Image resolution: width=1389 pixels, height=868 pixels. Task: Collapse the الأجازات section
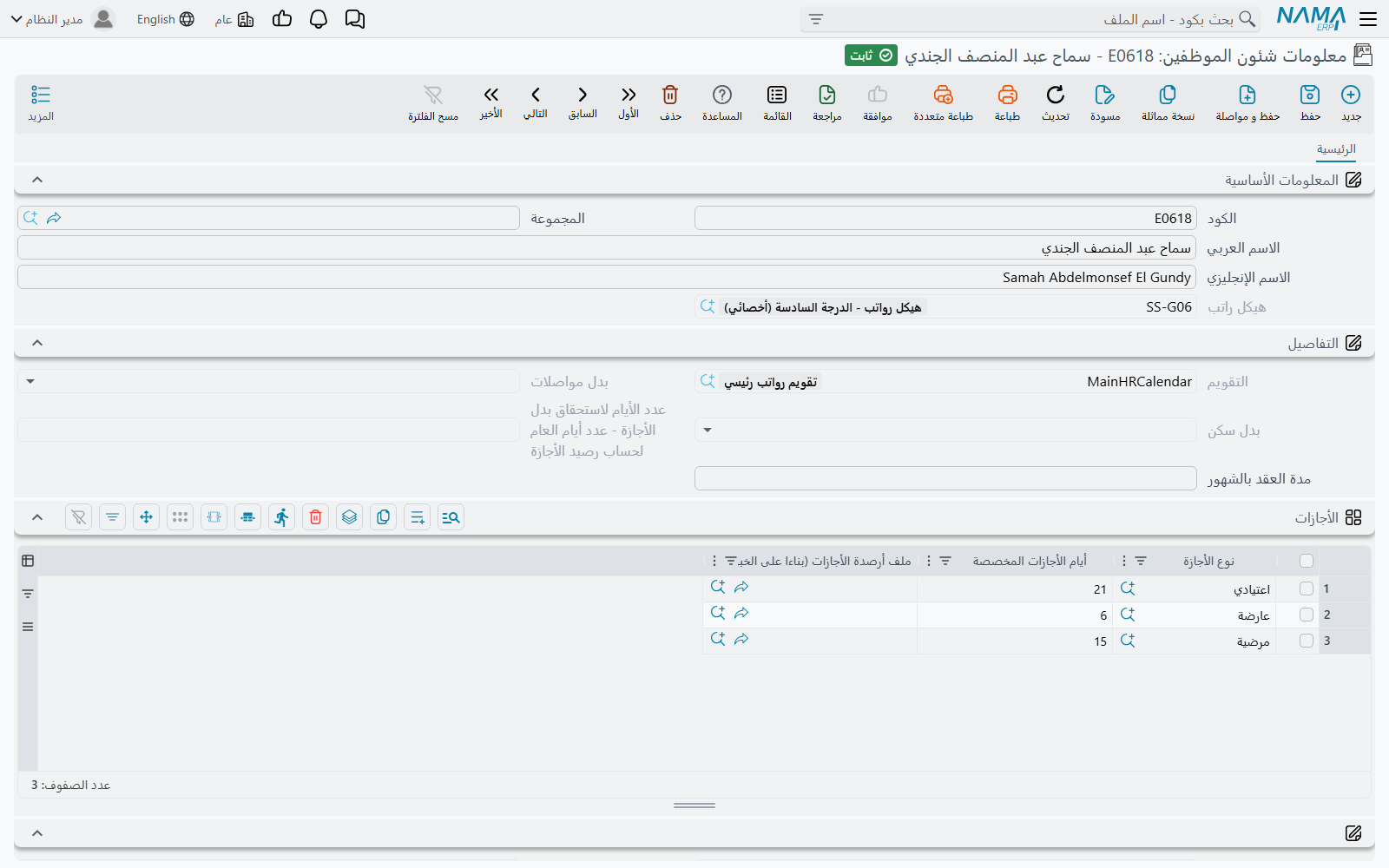(x=37, y=517)
